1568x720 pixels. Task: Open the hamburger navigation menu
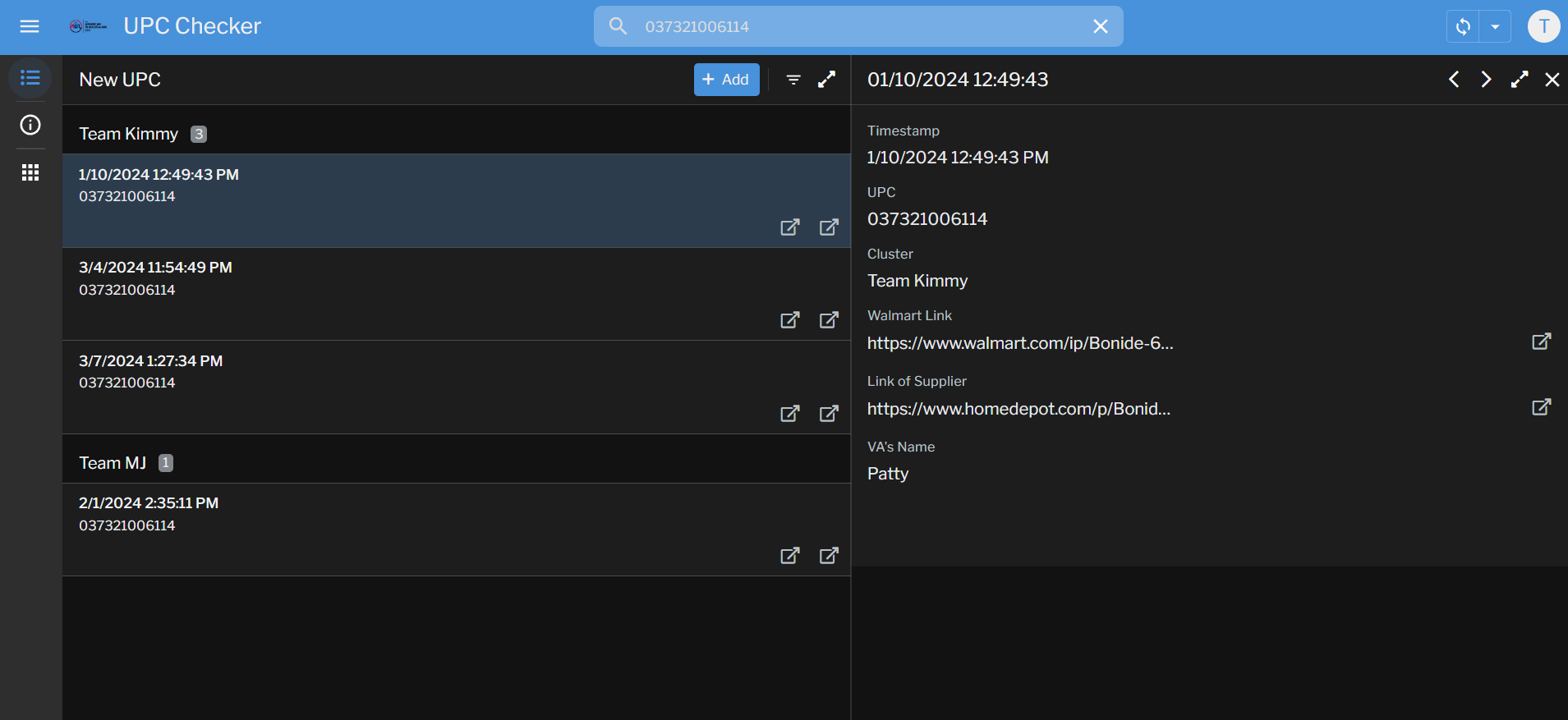click(30, 26)
